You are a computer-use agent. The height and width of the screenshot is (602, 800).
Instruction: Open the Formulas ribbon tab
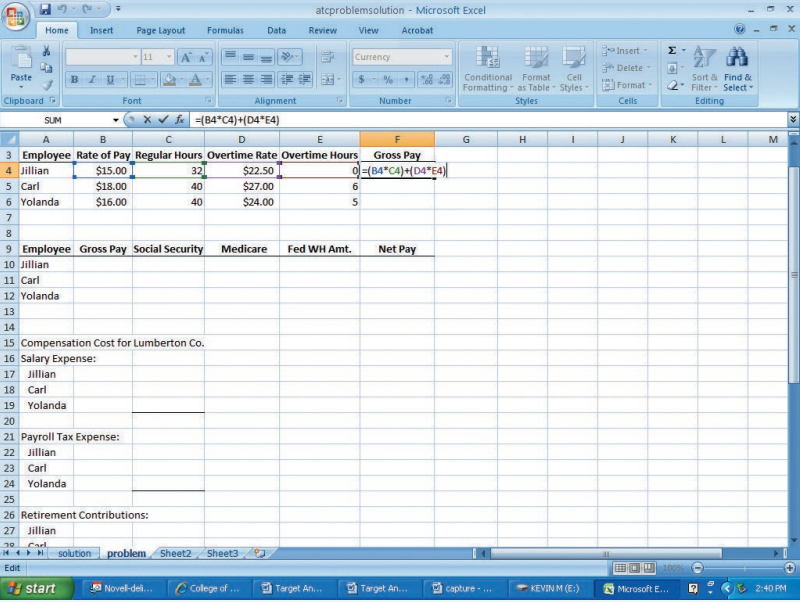click(224, 31)
